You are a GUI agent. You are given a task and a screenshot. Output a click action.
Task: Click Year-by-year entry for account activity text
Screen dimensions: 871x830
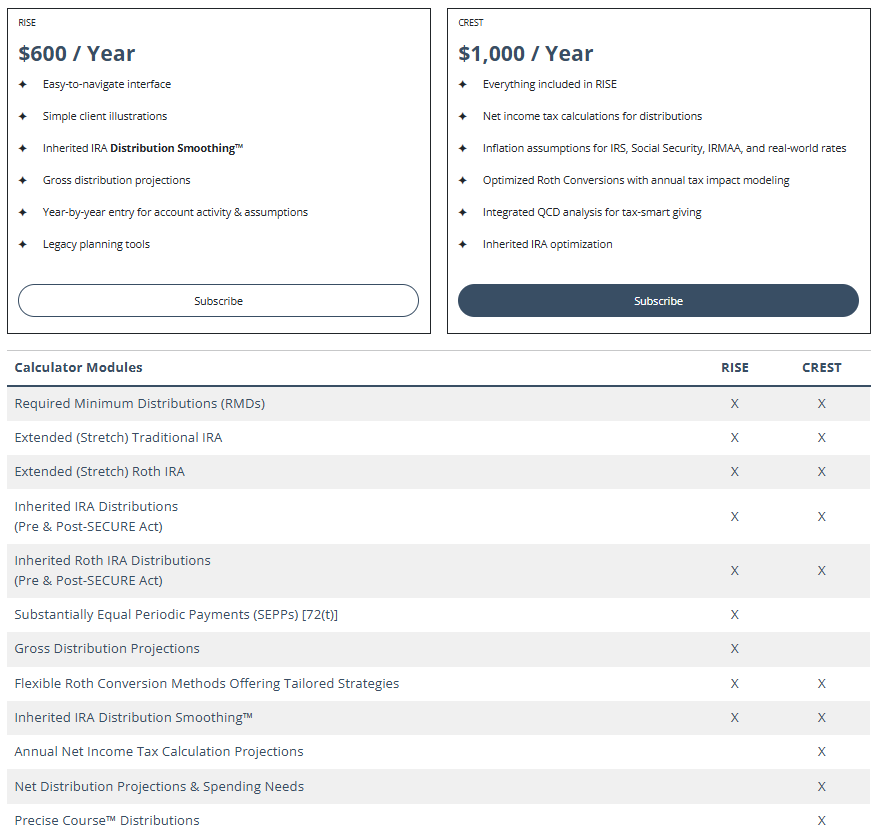coord(175,212)
